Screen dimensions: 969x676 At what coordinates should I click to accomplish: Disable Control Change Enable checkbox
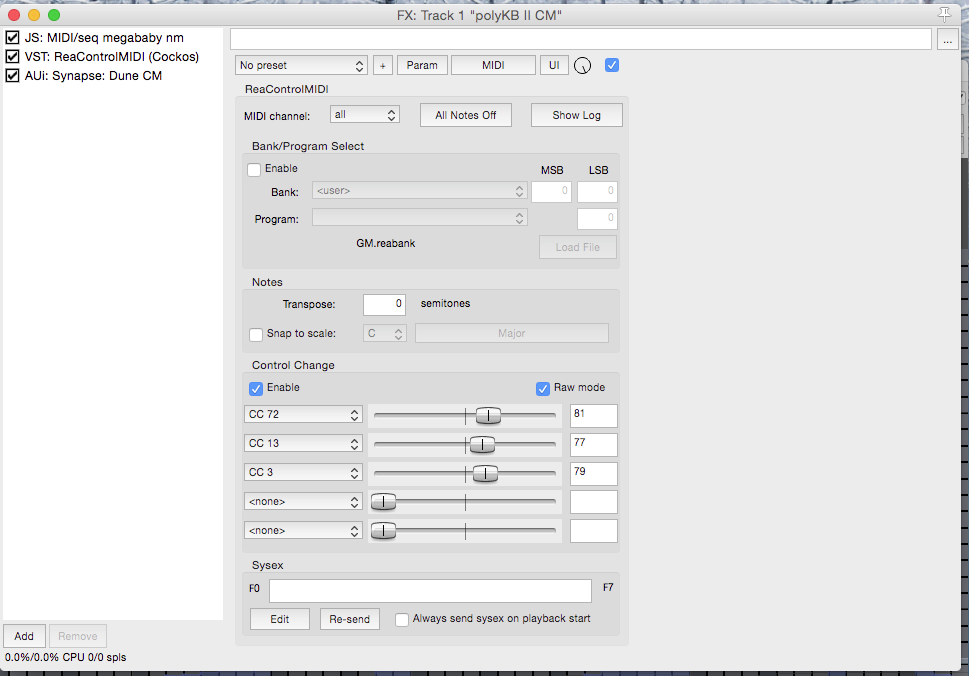point(256,389)
